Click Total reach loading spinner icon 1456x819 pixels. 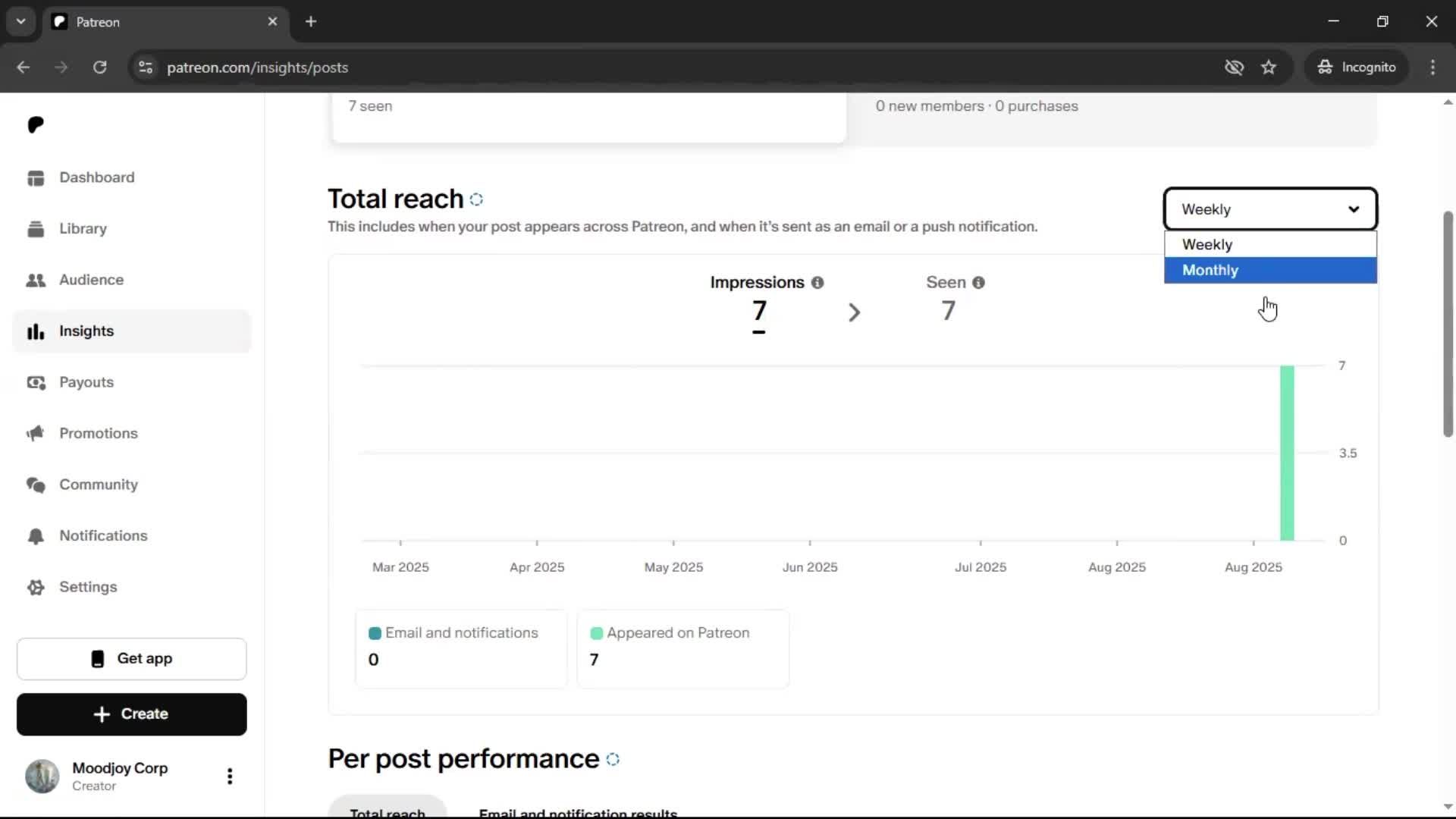(x=476, y=199)
